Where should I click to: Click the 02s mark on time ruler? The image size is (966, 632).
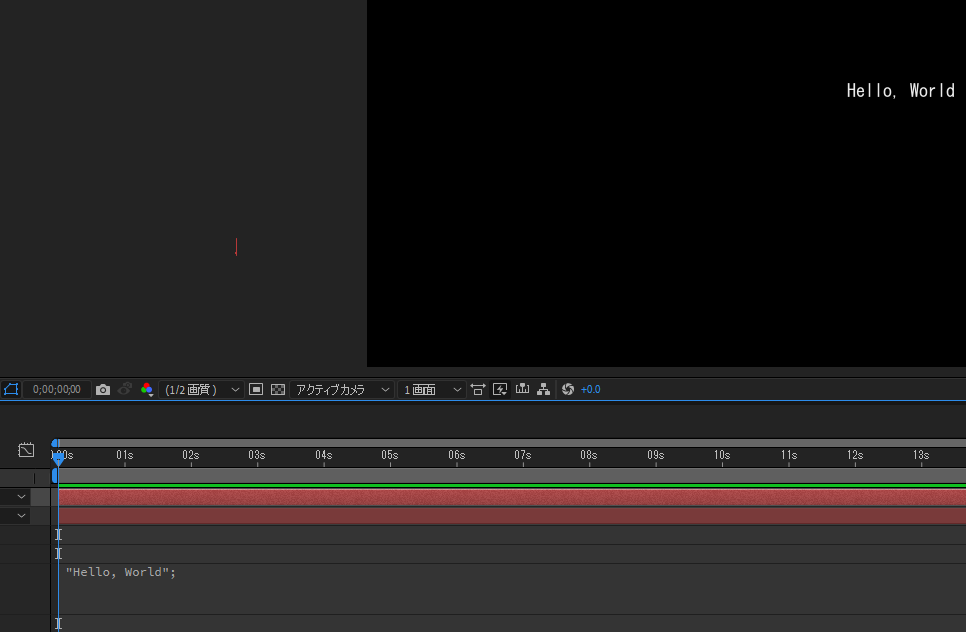190,455
